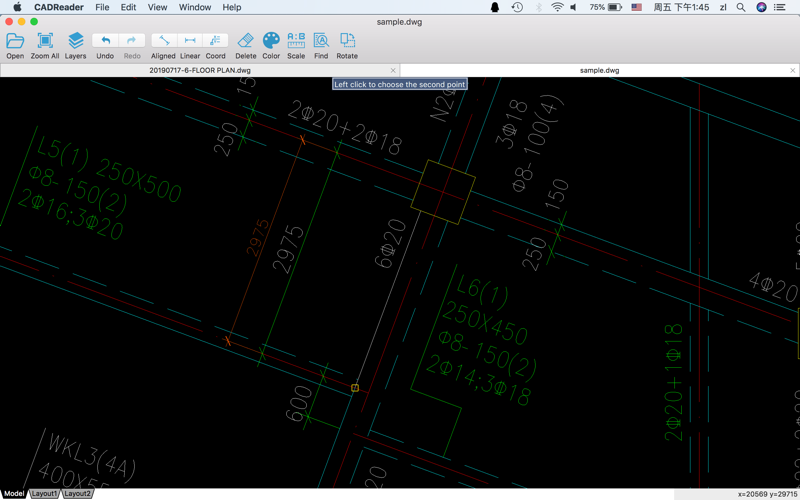Viewport: 800px width, 500px height.
Task: Click the Φ8-100(4) stirrup annotation
Action: click(538, 145)
